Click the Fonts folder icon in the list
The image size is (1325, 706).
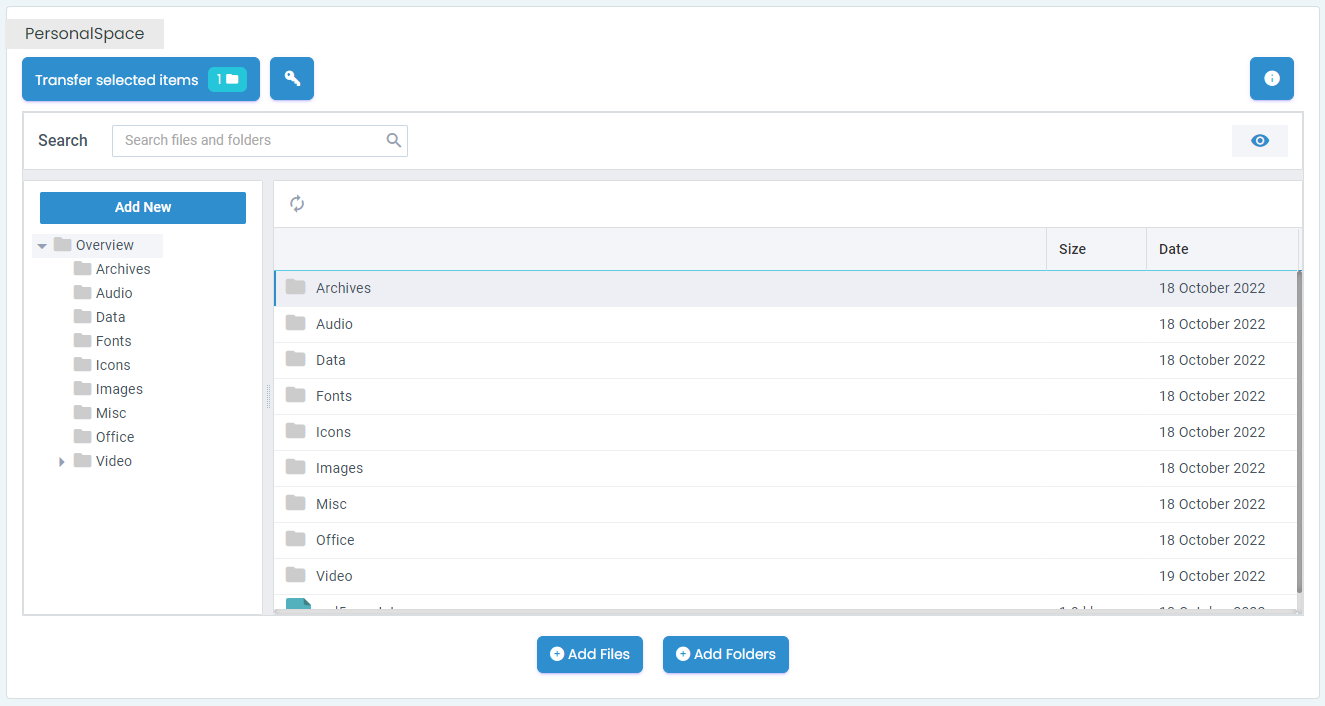point(296,395)
